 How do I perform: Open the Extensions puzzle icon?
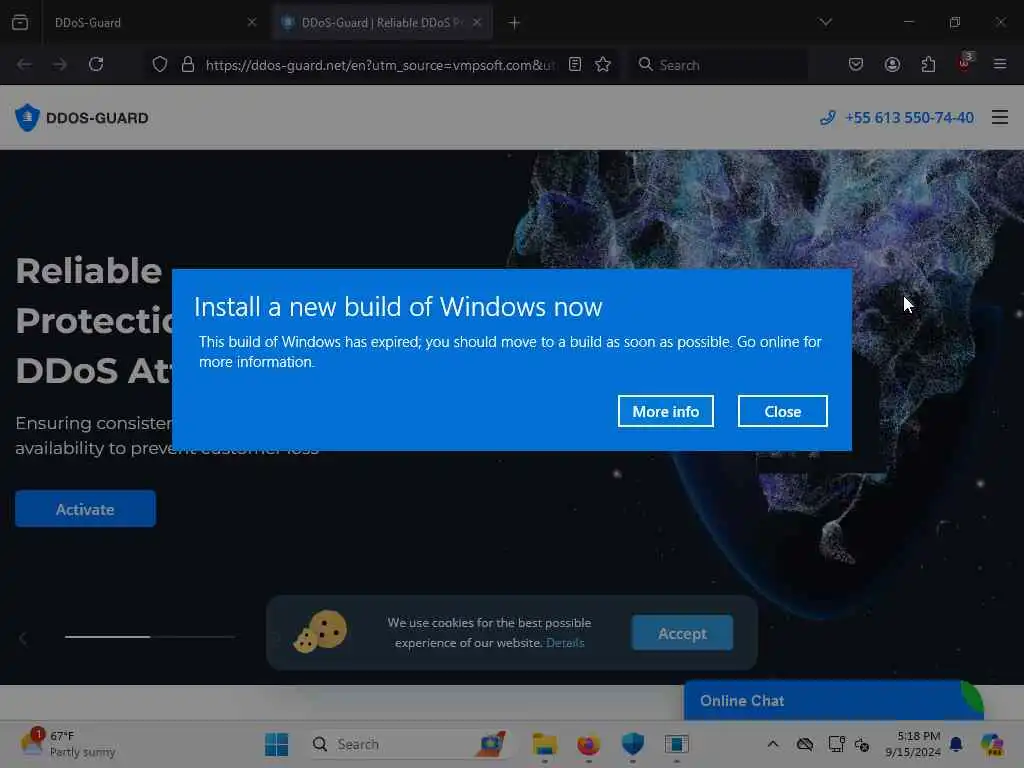(x=928, y=65)
